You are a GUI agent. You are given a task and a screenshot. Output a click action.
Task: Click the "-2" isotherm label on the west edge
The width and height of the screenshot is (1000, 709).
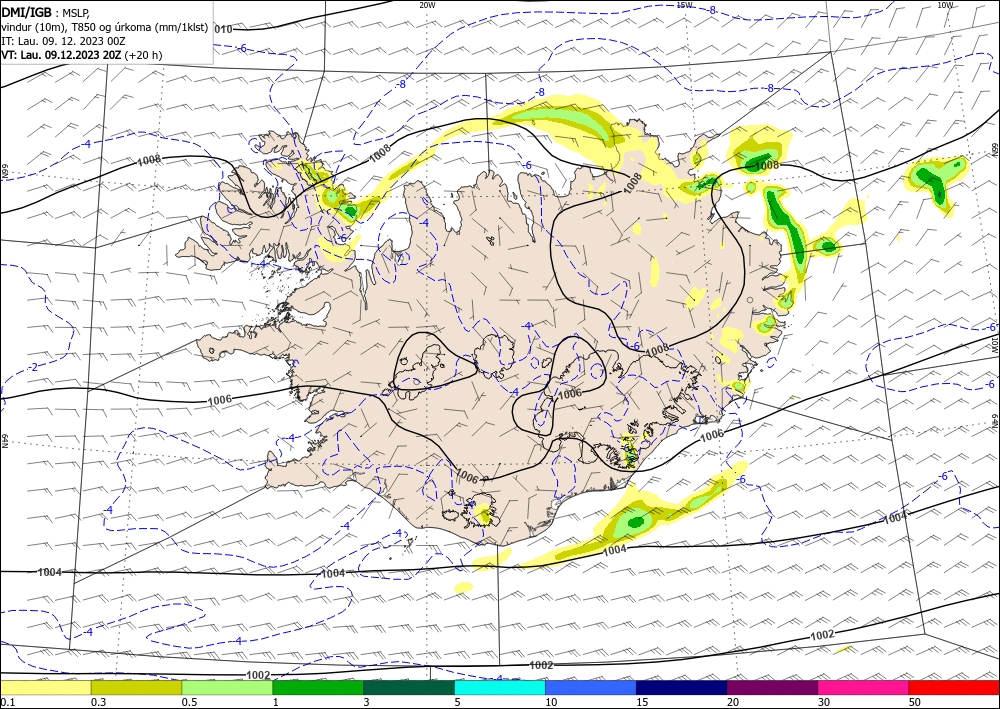[x=34, y=367]
